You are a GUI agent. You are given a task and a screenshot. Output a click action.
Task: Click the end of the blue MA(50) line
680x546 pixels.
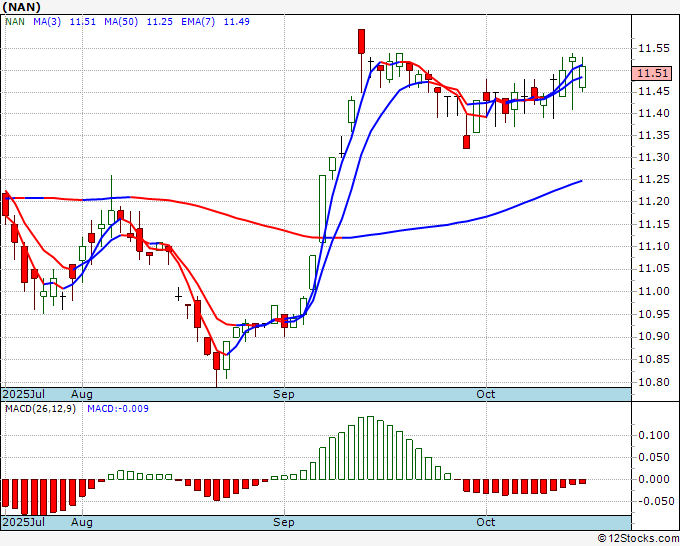pyautogui.click(x=581, y=181)
